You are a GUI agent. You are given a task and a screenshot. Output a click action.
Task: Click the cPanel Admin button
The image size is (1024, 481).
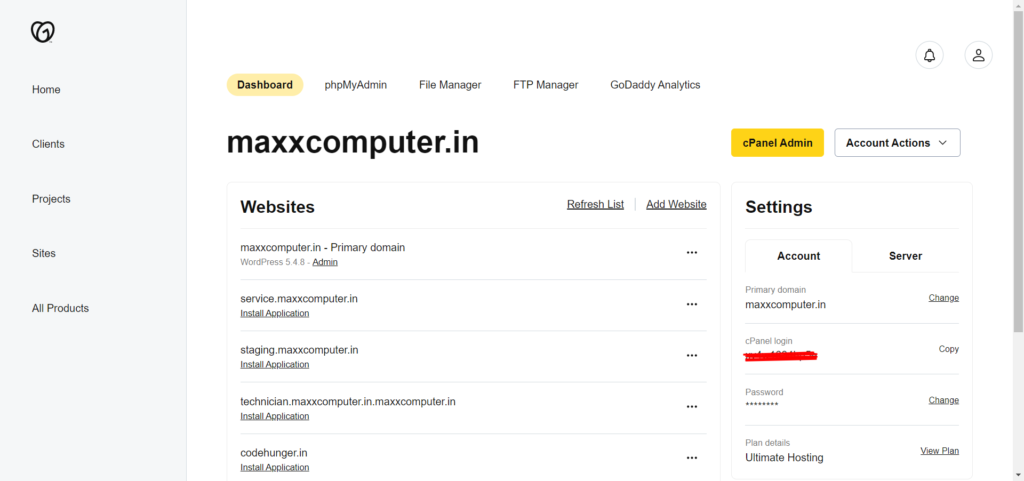point(777,143)
